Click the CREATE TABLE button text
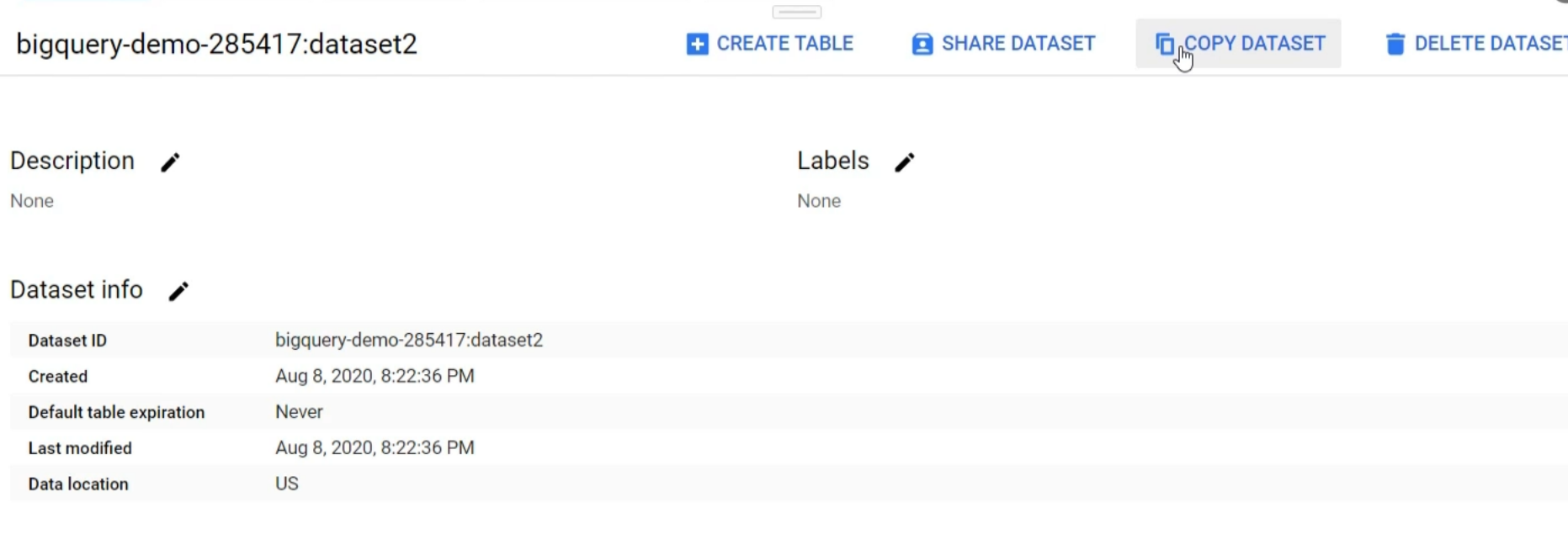This screenshot has height=550, width=1568. [784, 44]
